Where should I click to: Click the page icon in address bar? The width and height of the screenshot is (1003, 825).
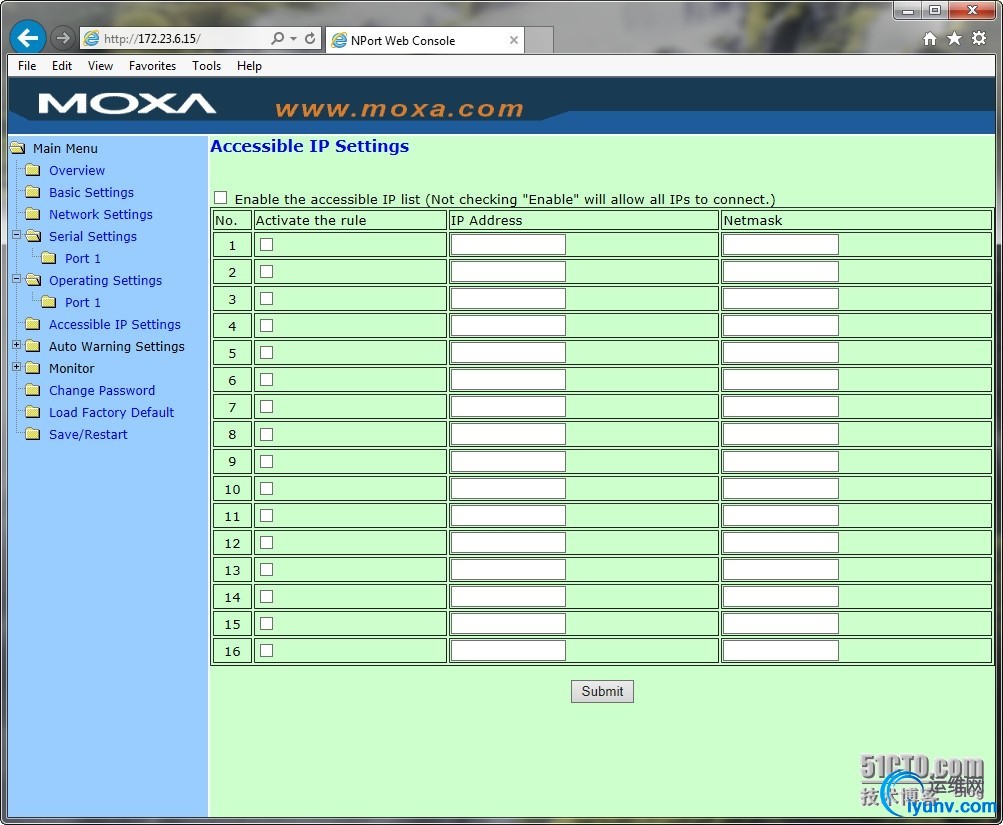point(91,38)
